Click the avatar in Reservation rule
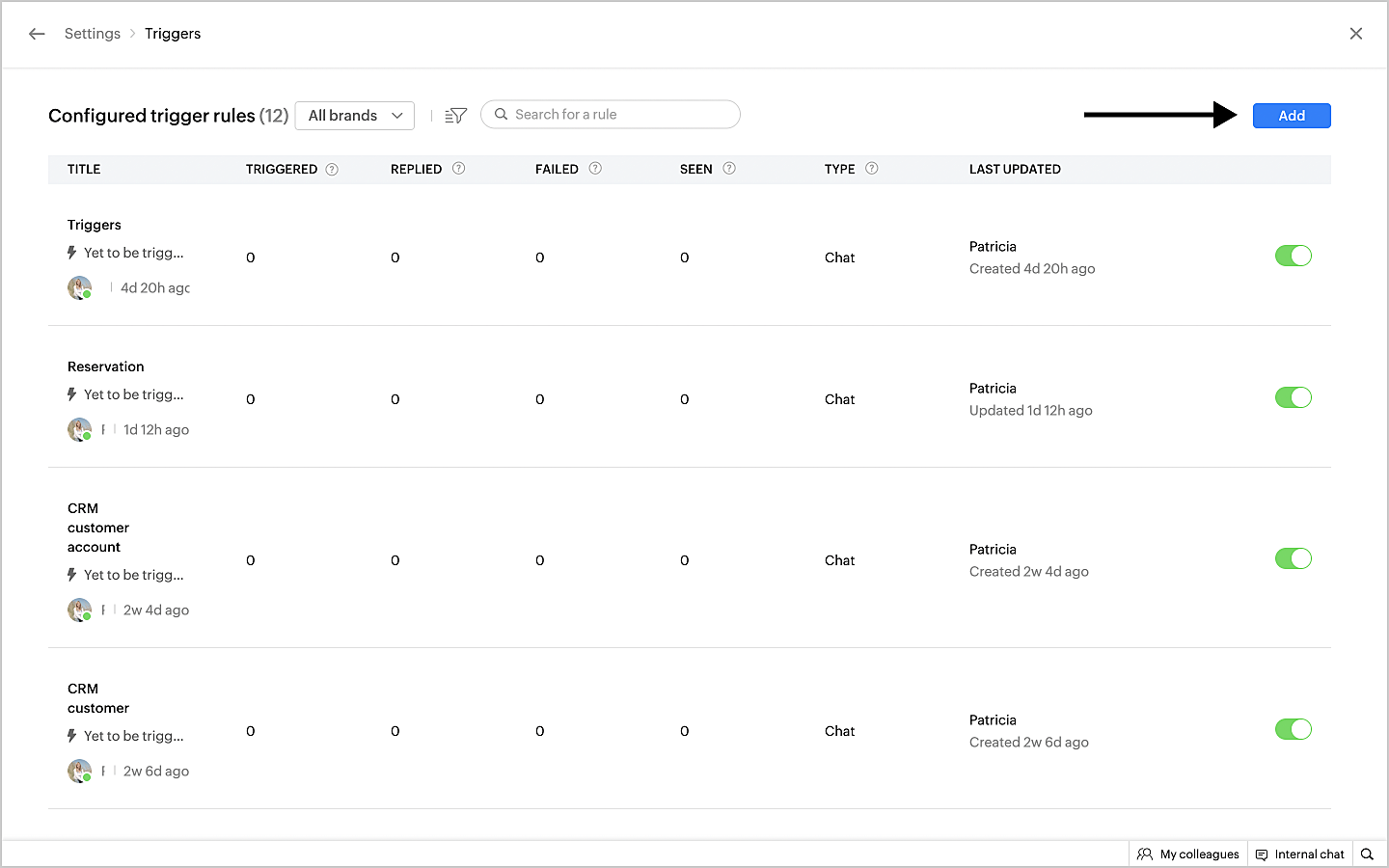1389x868 pixels. point(79,429)
